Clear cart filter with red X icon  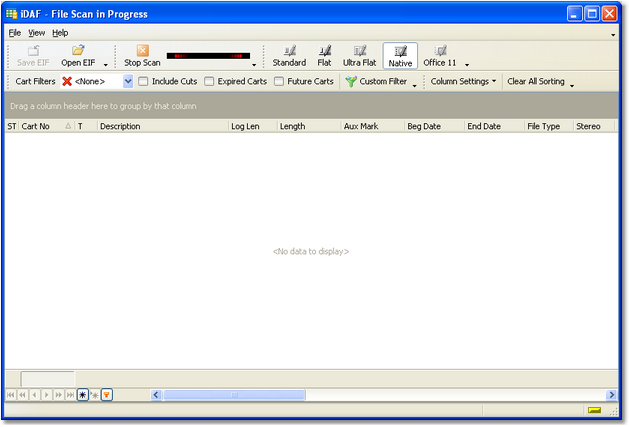pyautogui.click(x=67, y=81)
